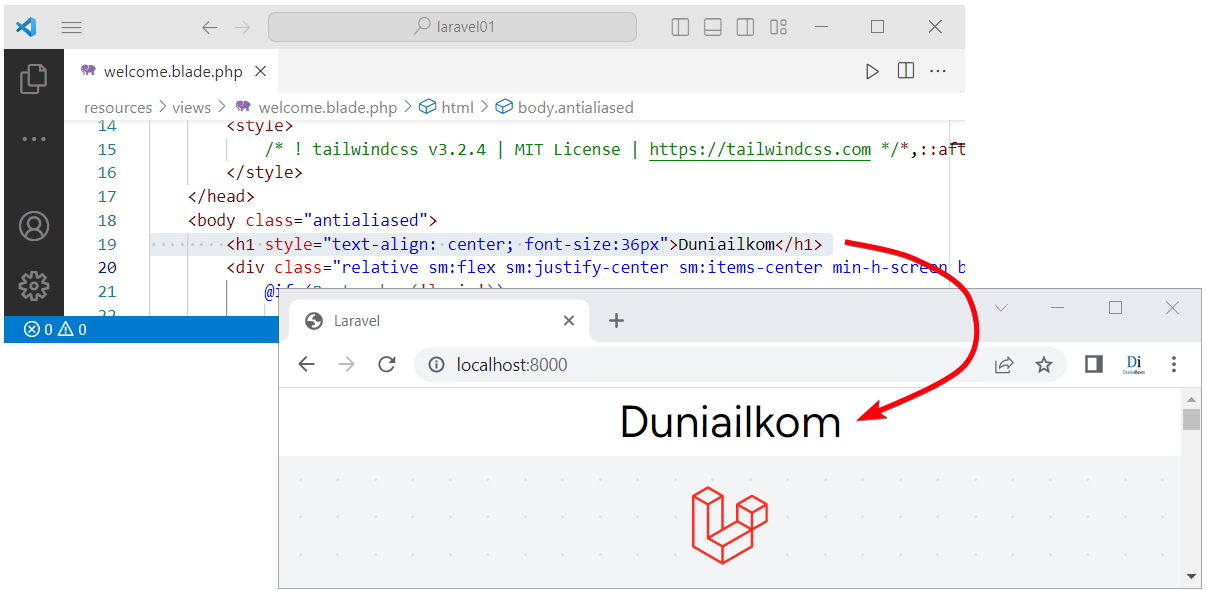
Task: Select the resources breadcrumb
Action: (x=118, y=107)
